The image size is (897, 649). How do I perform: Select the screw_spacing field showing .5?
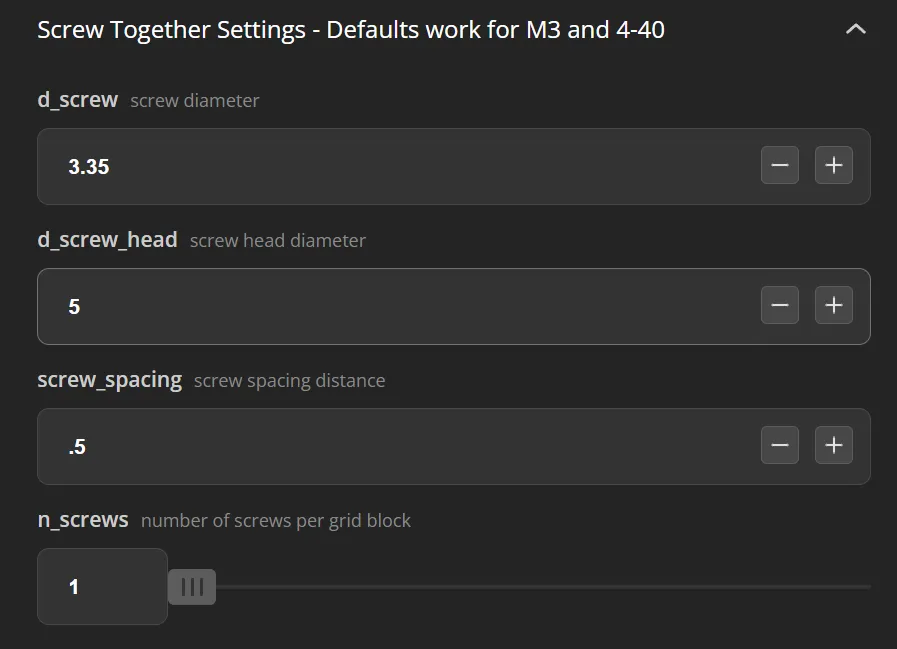pos(400,447)
